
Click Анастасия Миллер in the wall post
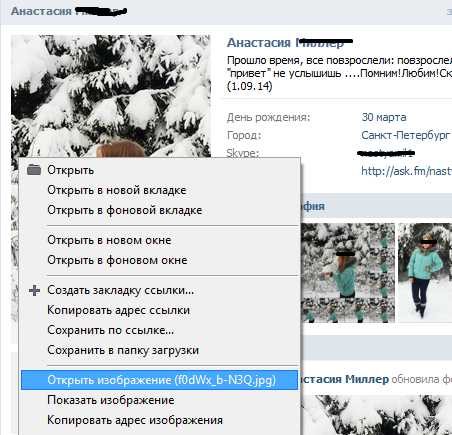(x=345, y=379)
